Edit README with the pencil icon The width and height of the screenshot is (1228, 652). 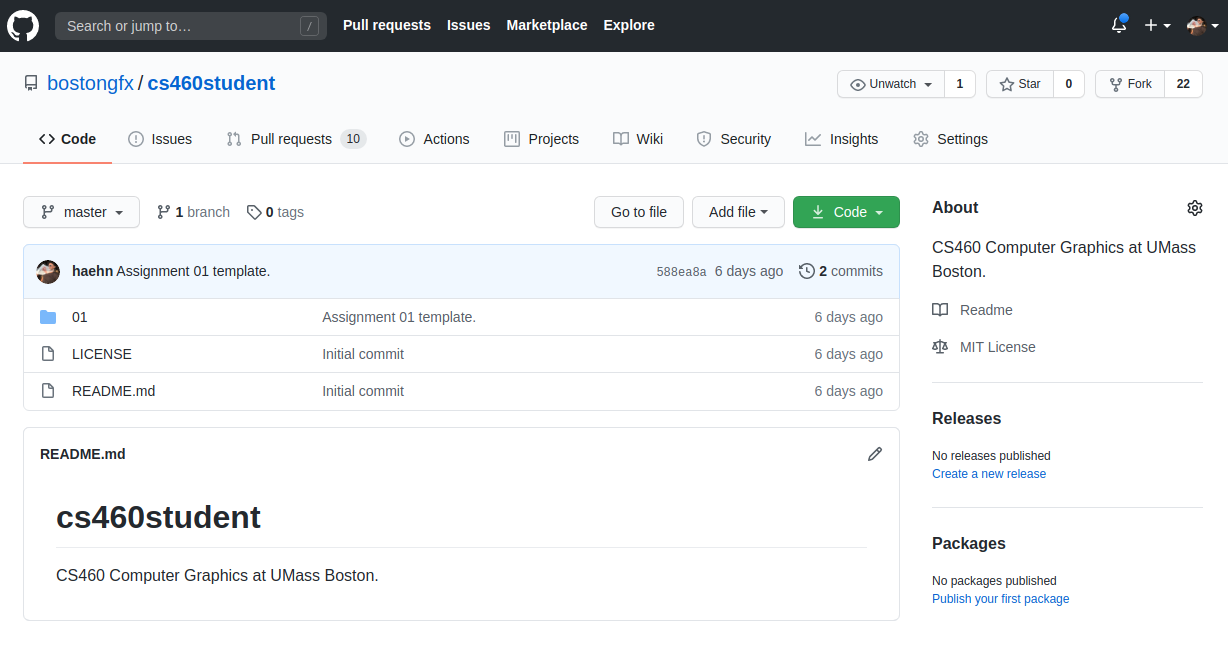875,454
